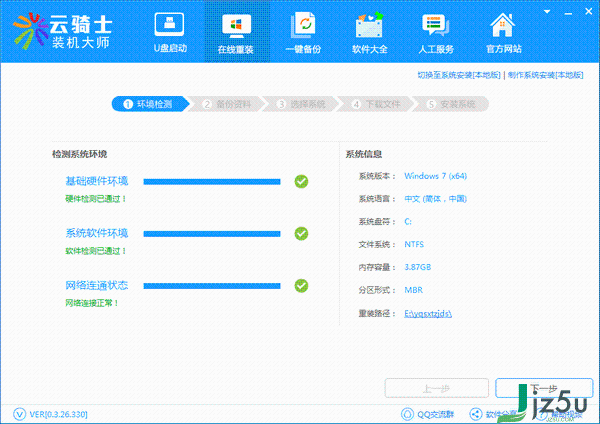
Task: Open the E:\yqsxtzjds\ reinstall path link
Action: [x=428, y=313]
